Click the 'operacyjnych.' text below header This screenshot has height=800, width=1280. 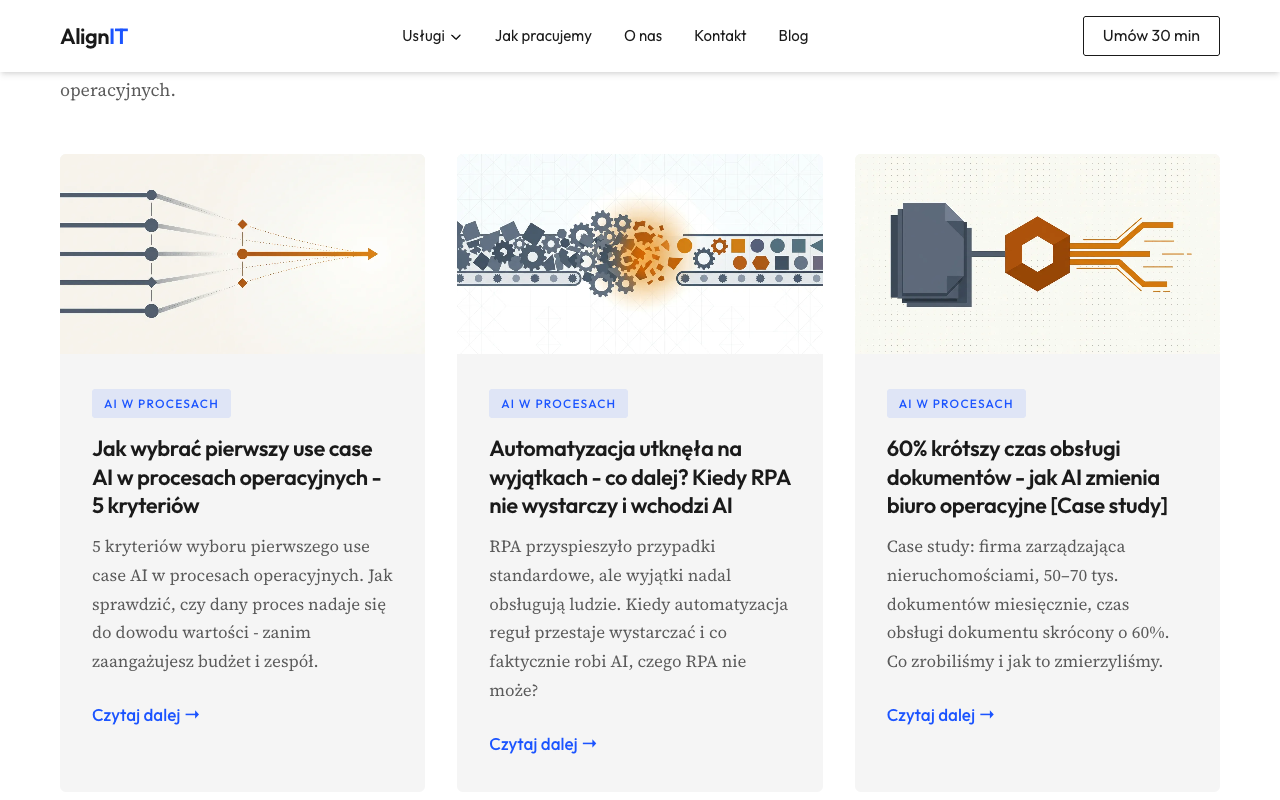click(118, 91)
